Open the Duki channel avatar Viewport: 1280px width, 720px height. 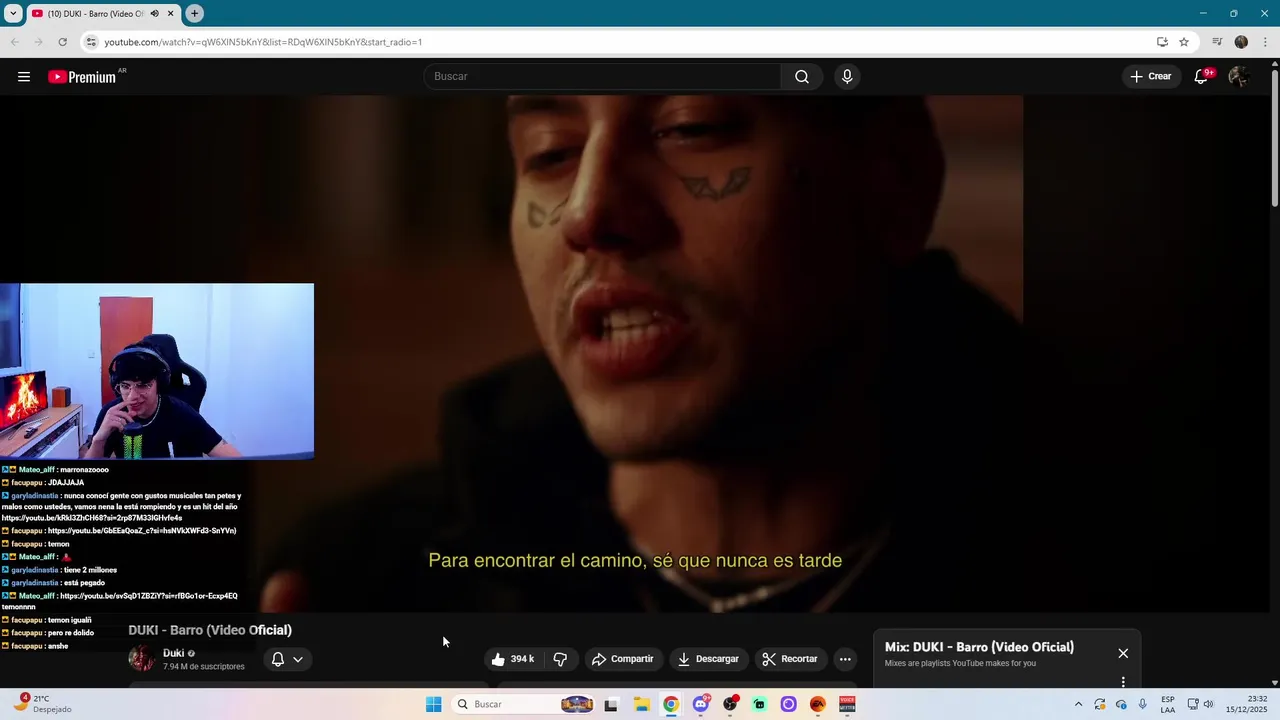point(142,658)
